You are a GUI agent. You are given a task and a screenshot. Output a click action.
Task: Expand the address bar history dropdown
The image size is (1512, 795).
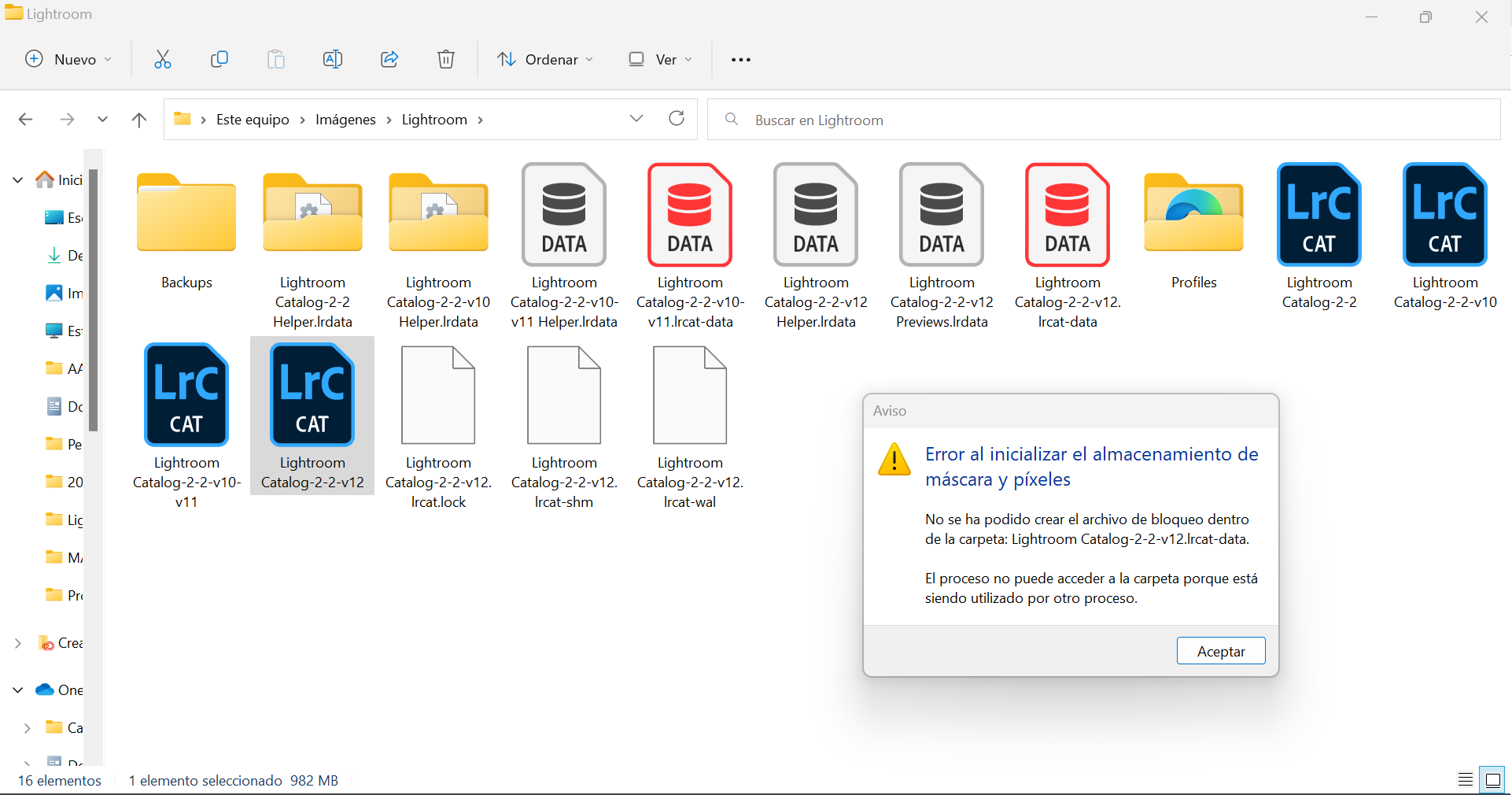point(636,119)
